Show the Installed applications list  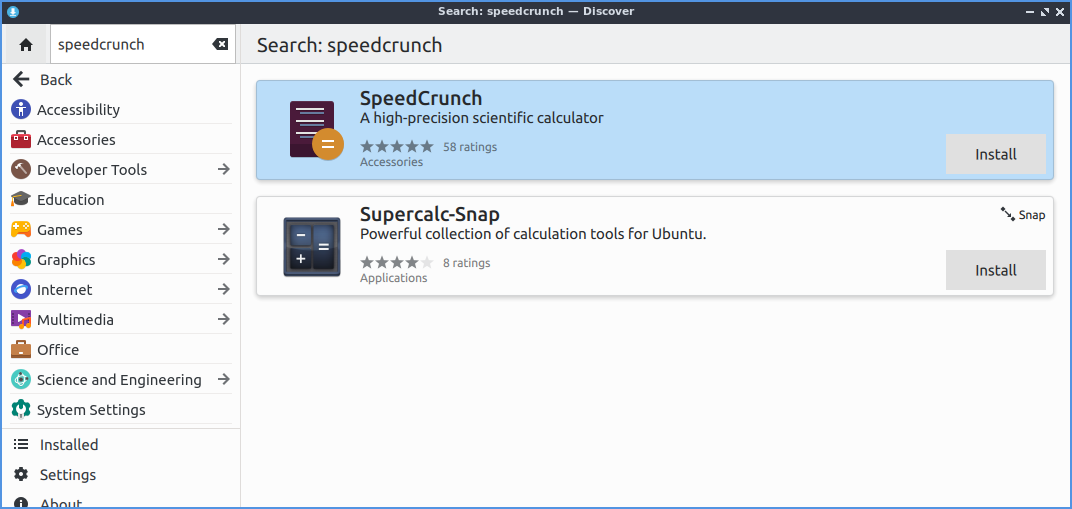click(69, 445)
